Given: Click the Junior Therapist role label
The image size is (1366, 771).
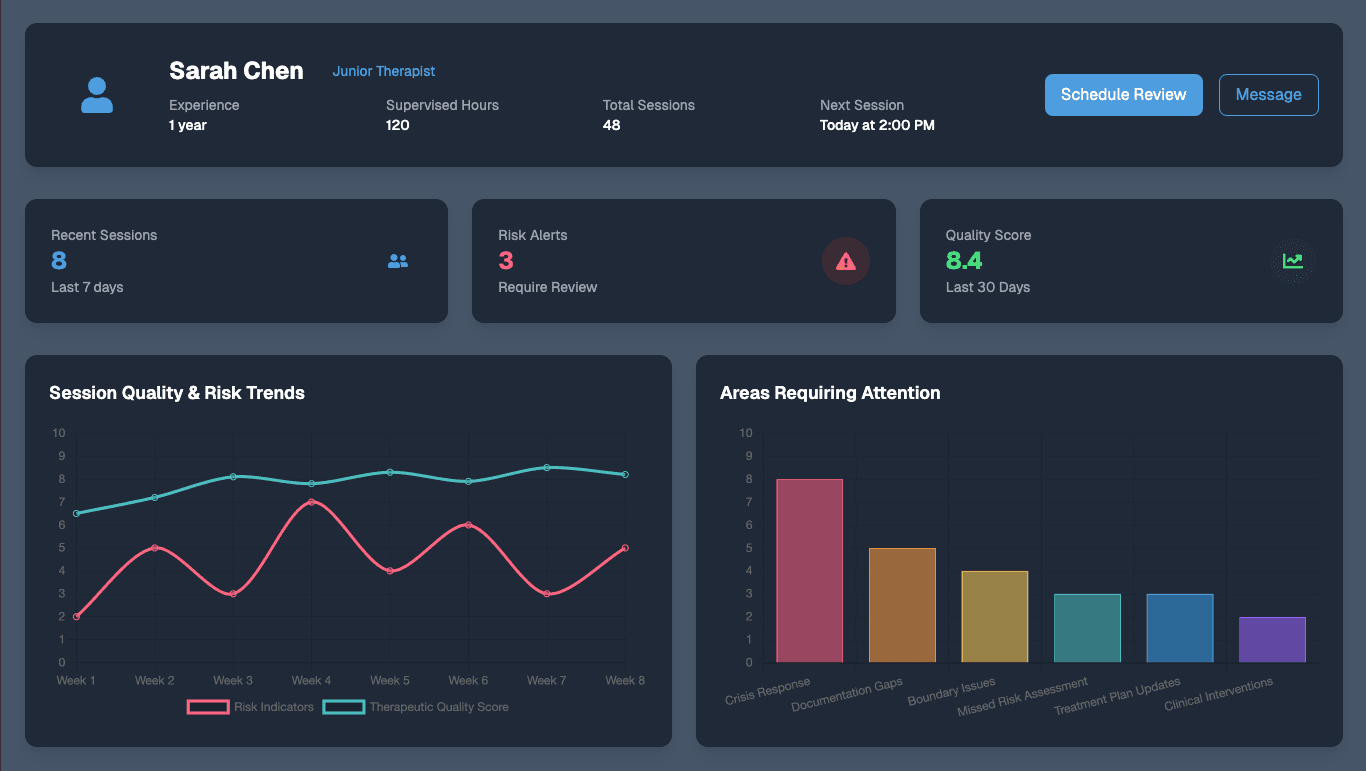Looking at the screenshot, I should point(384,71).
